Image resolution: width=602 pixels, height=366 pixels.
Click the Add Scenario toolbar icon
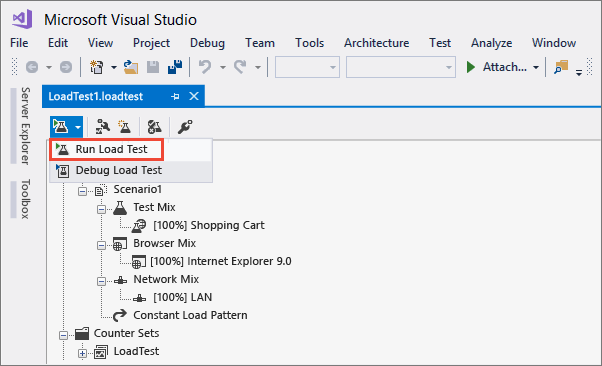[103, 126]
